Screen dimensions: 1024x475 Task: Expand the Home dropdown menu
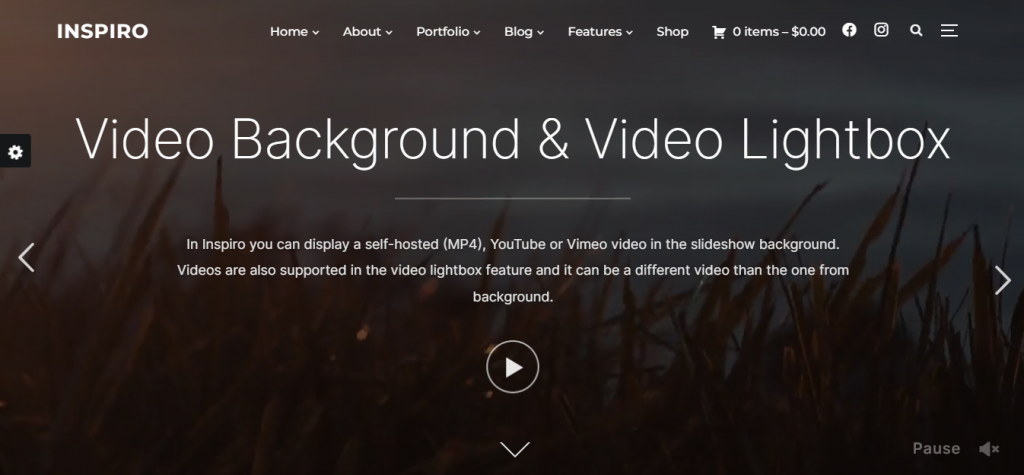pyautogui.click(x=294, y=31)
